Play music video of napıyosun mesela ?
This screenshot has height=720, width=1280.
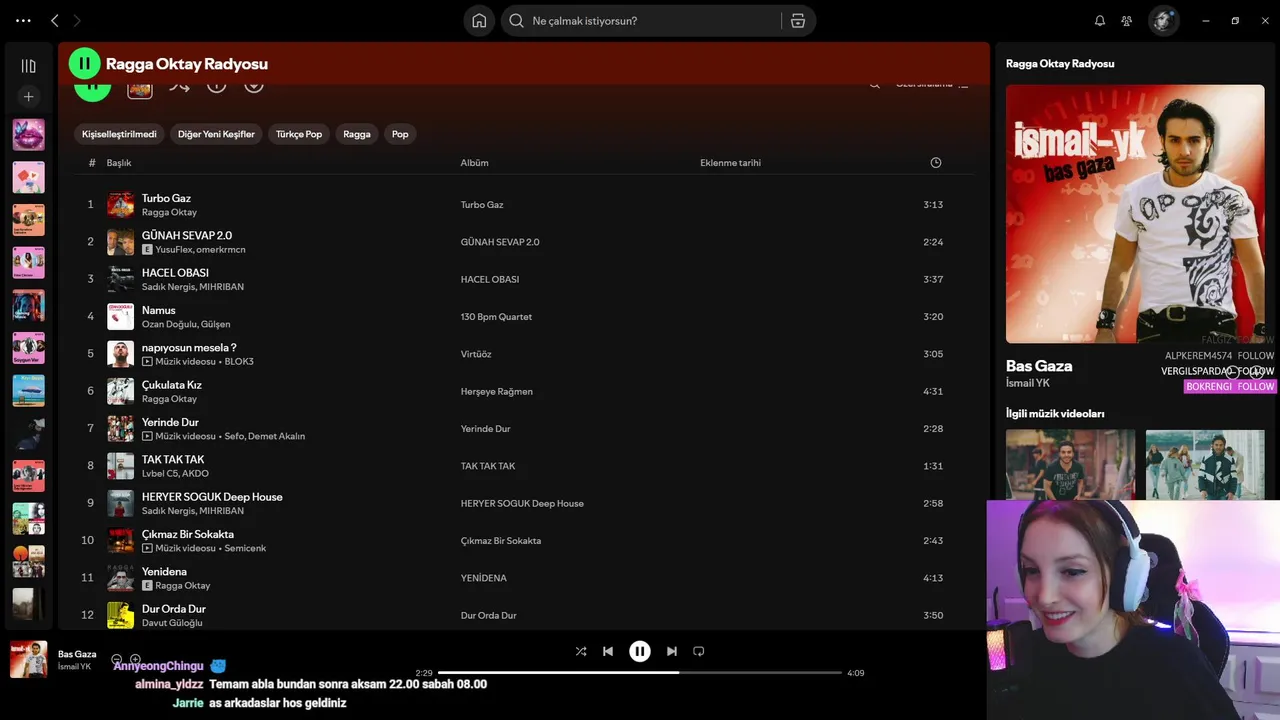click(x=147, y=362)
